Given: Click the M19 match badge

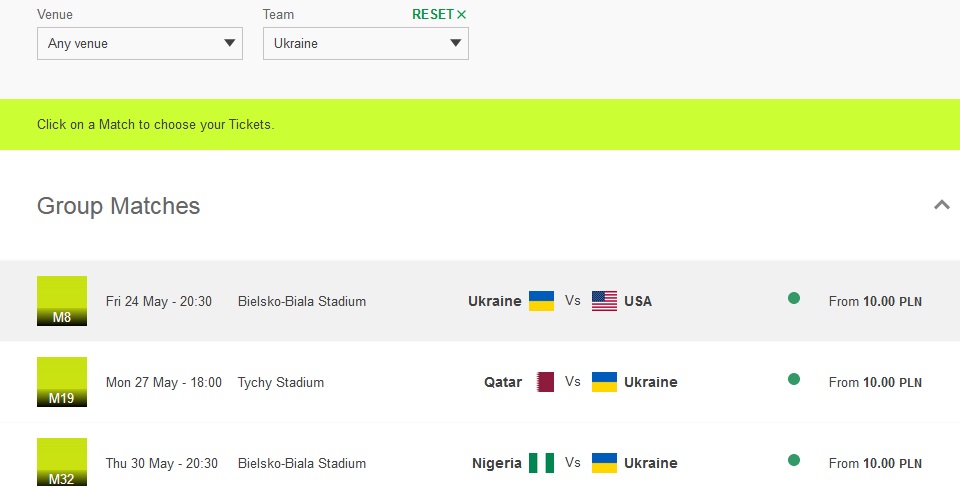Looking at the screenshot, I should pyautogui.click(x=62, y=382).
